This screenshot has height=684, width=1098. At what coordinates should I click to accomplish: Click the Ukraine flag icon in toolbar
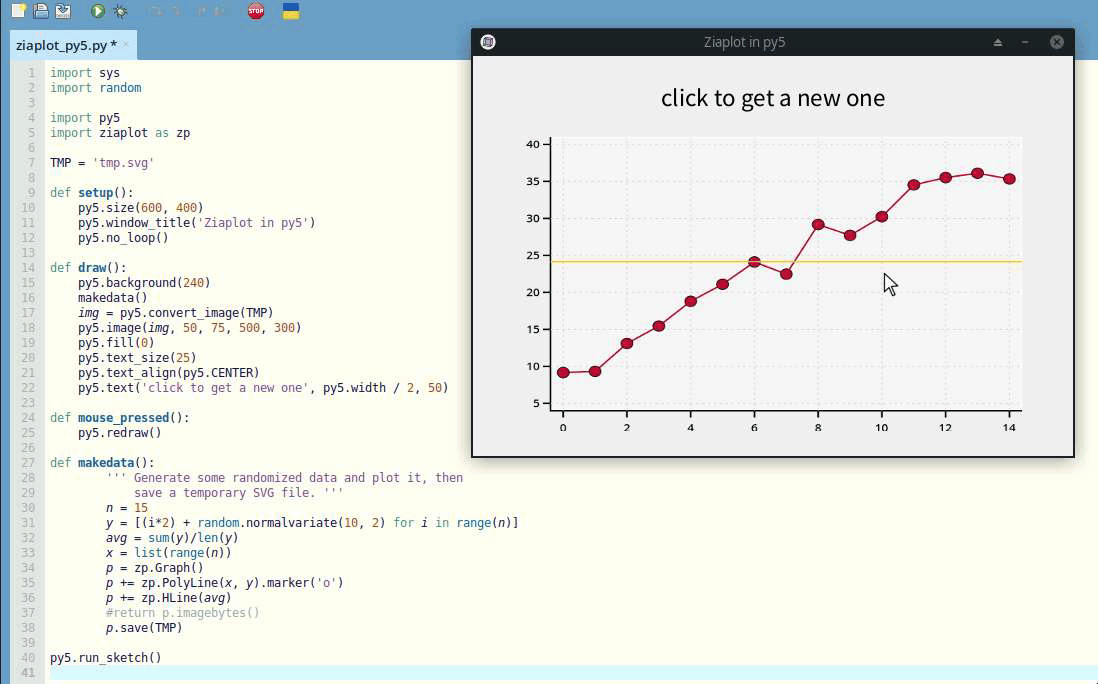tap(291, 11)
